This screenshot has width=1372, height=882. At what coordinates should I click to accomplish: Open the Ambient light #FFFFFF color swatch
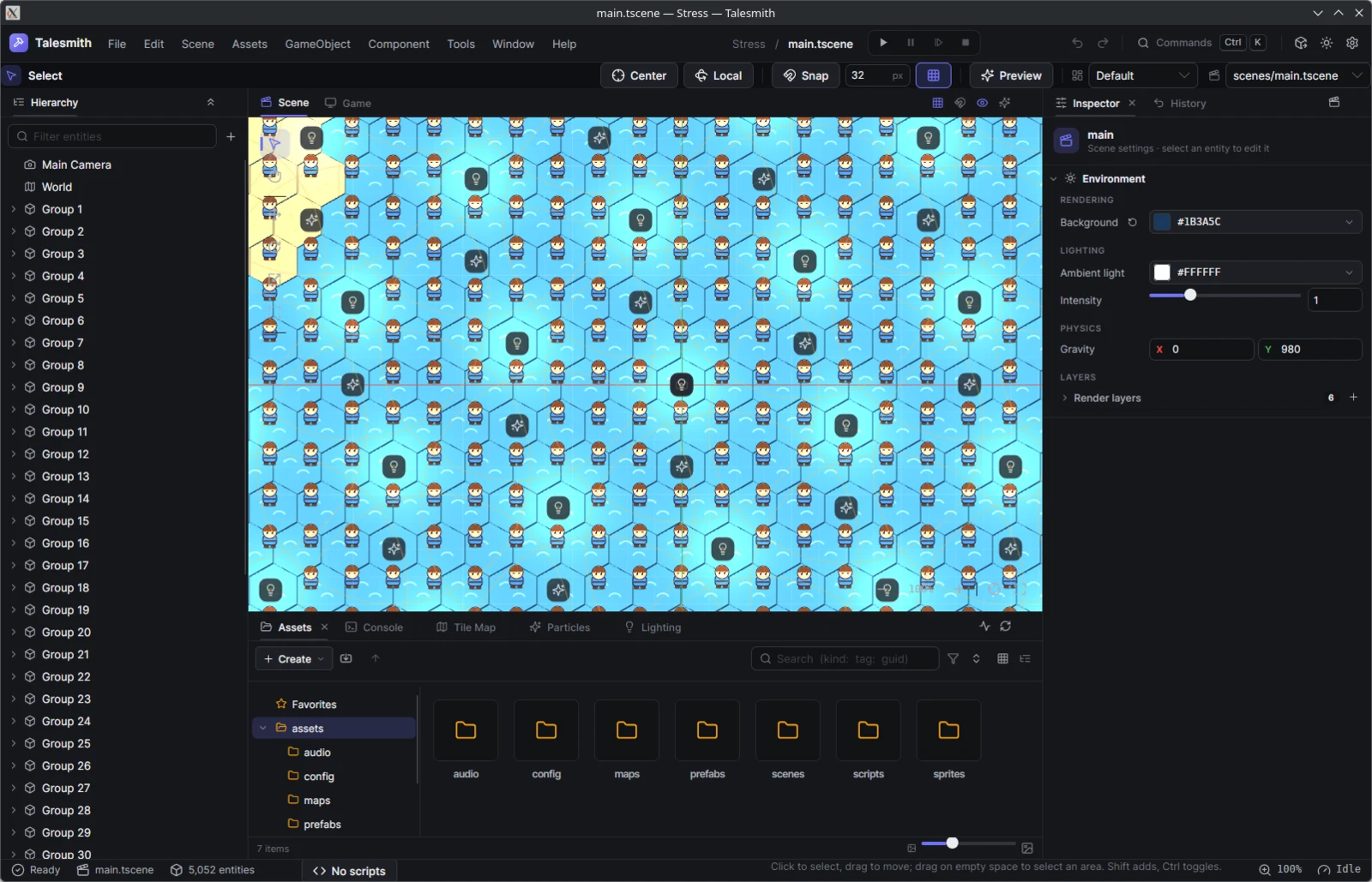(x=1162, y=273)
